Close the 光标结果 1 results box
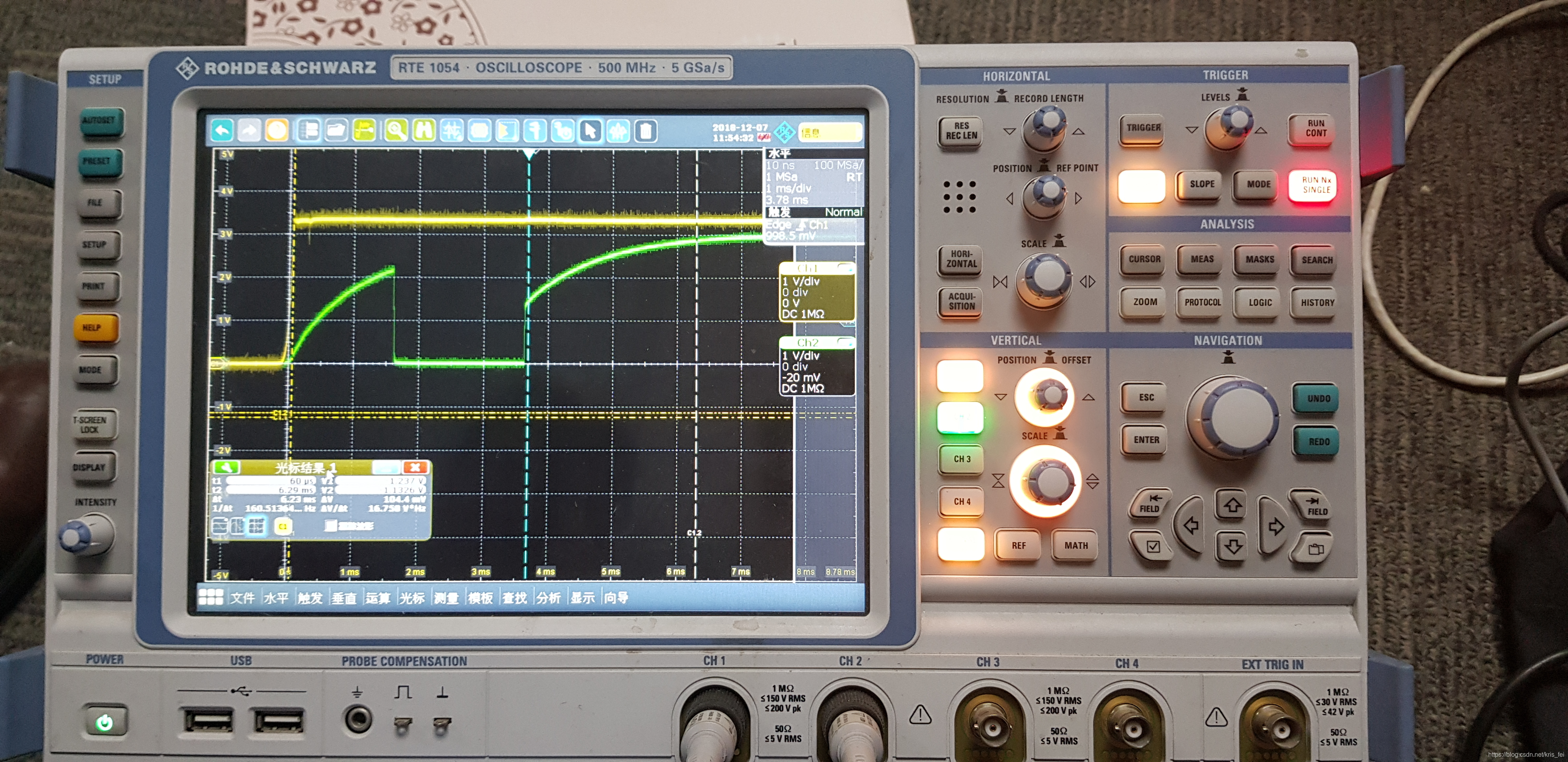Screen dimensions: 1568x762 [x=416, y=467]
